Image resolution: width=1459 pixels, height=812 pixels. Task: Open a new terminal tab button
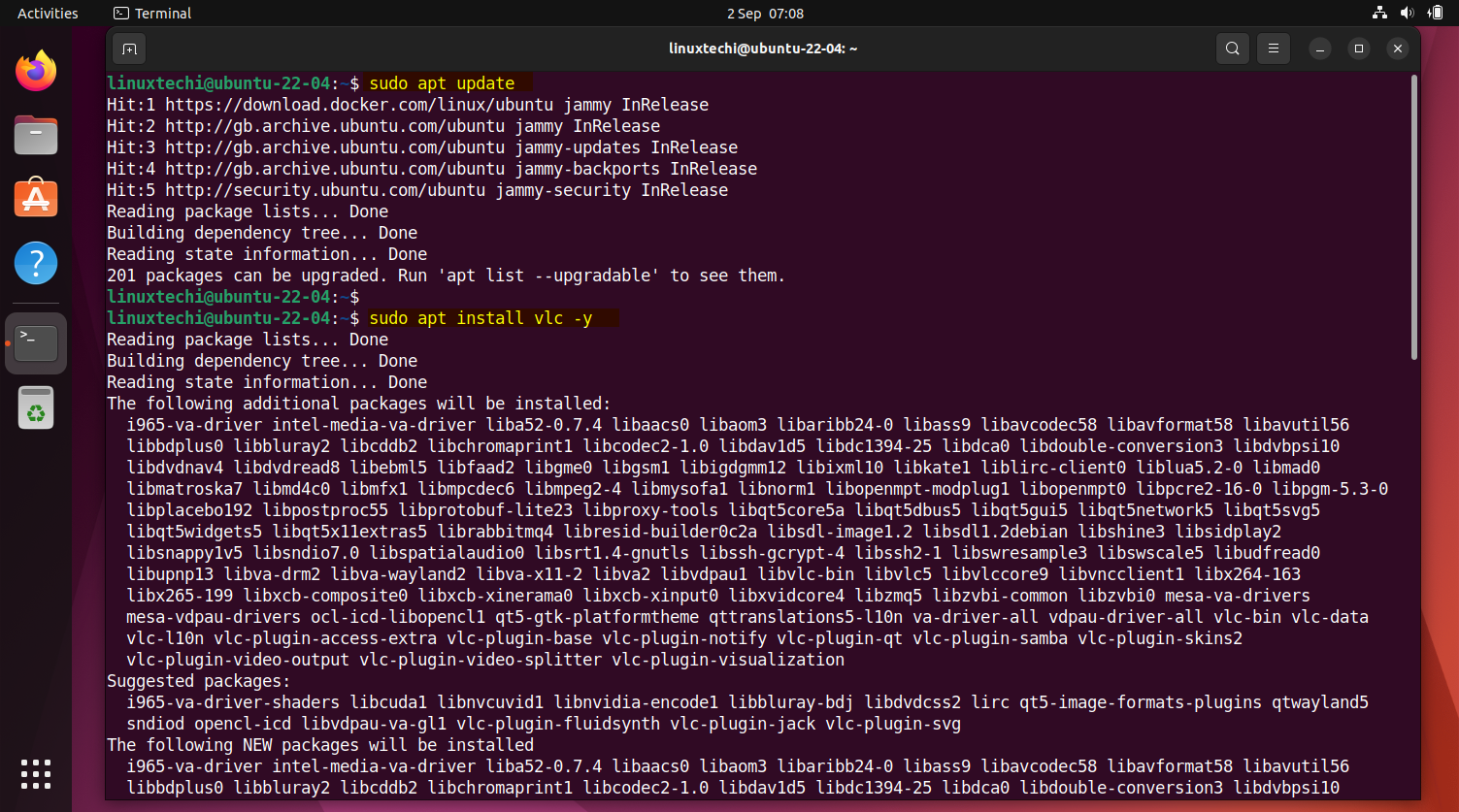click(129, 49)
